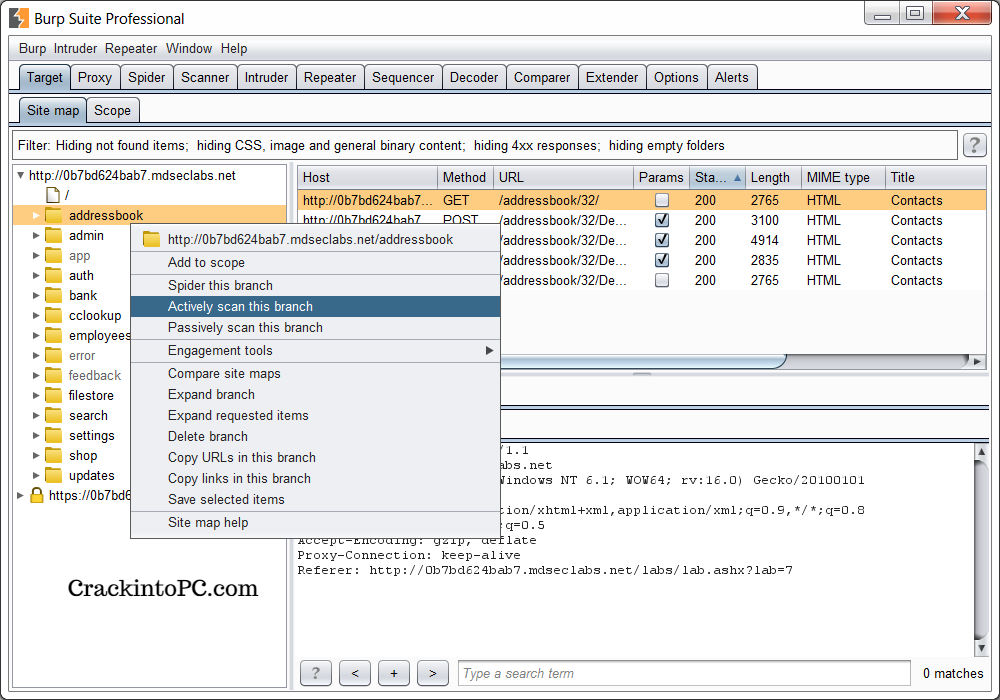Viewport: 1000px width, 700px height.
Task: Choose Passively scan this branch
Action: [x=315, y=328]
